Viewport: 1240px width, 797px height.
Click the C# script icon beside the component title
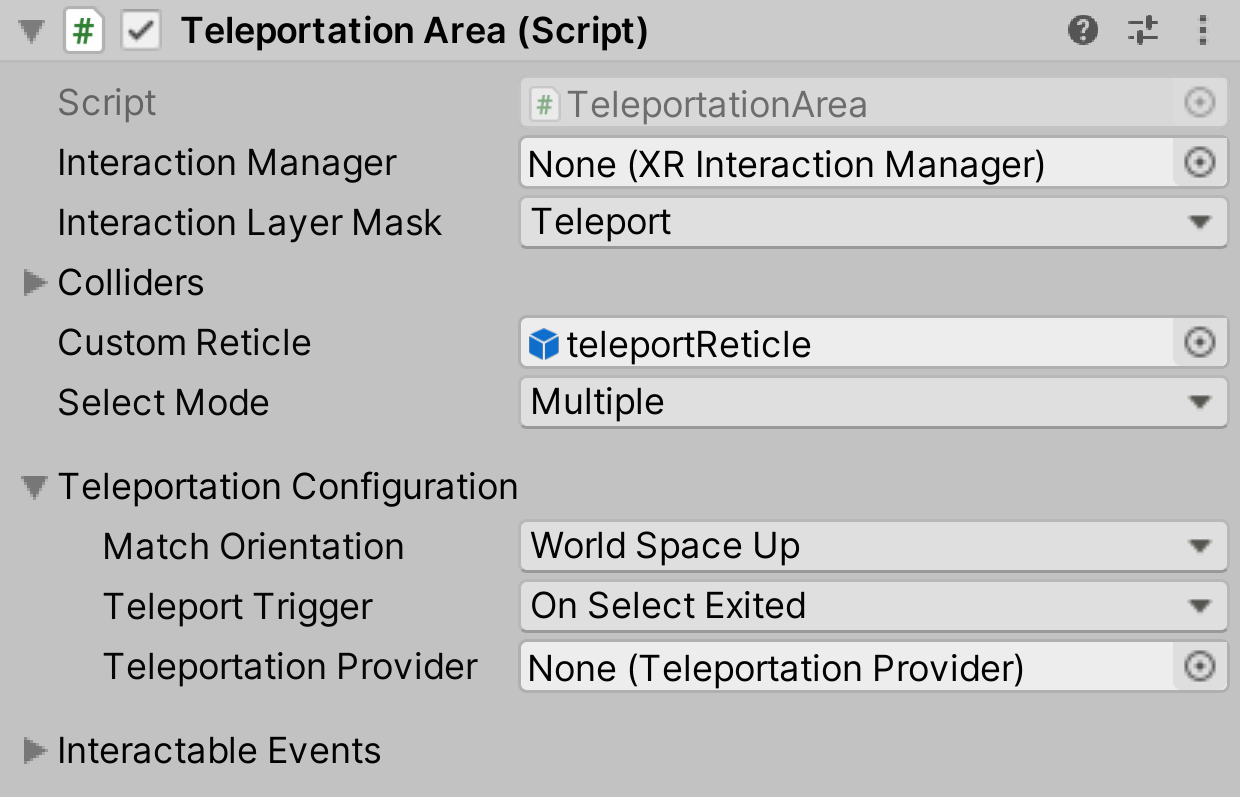84,30
